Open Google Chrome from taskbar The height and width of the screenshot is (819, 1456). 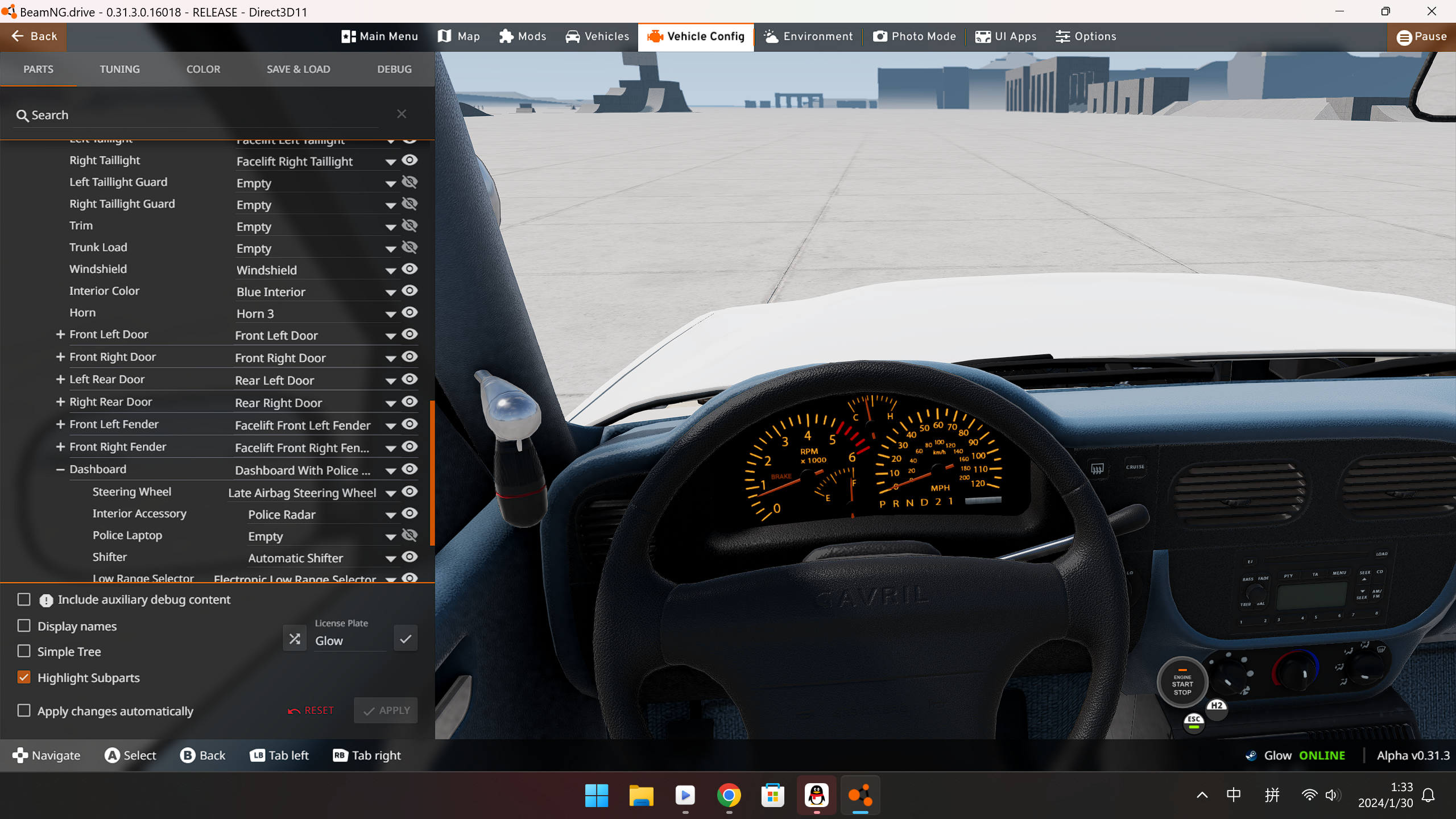coord(729,795)
